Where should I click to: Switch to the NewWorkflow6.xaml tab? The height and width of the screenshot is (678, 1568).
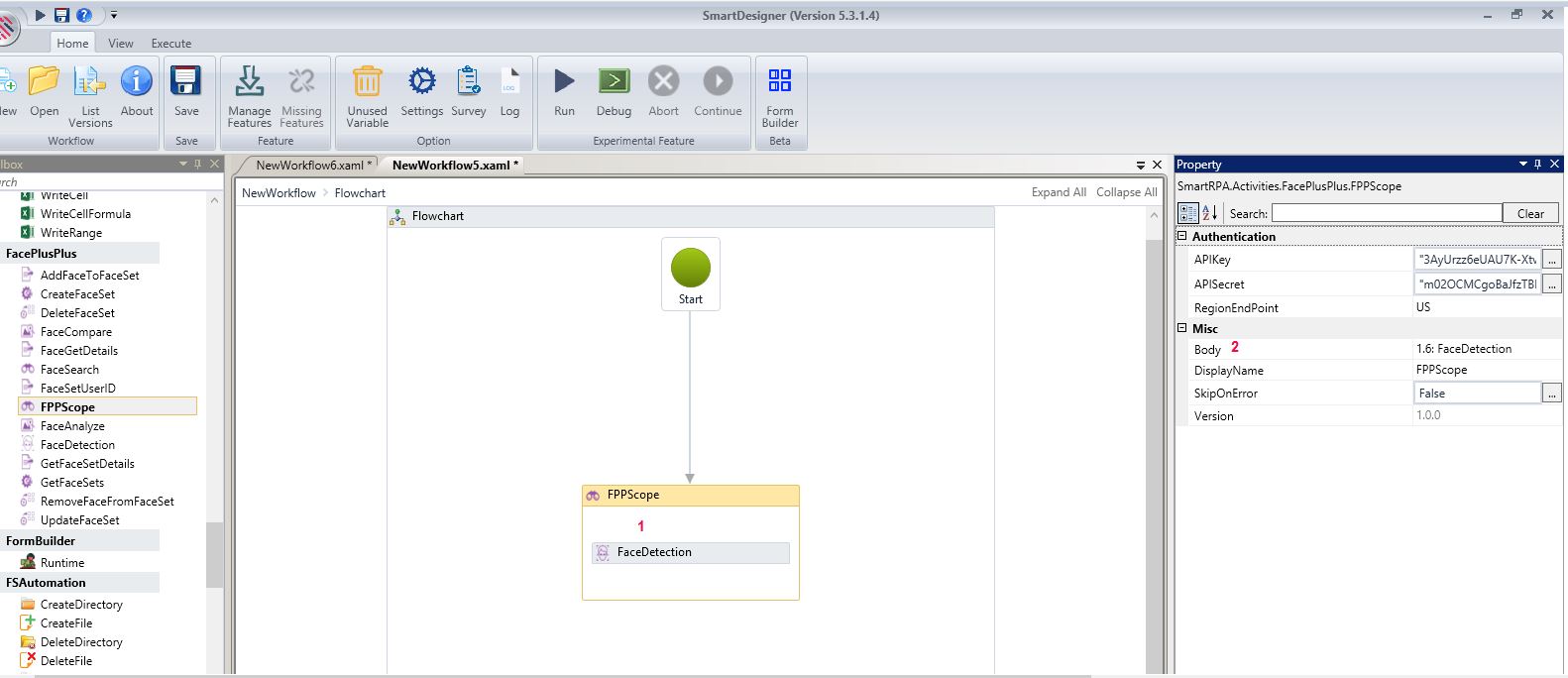(313, 166)
